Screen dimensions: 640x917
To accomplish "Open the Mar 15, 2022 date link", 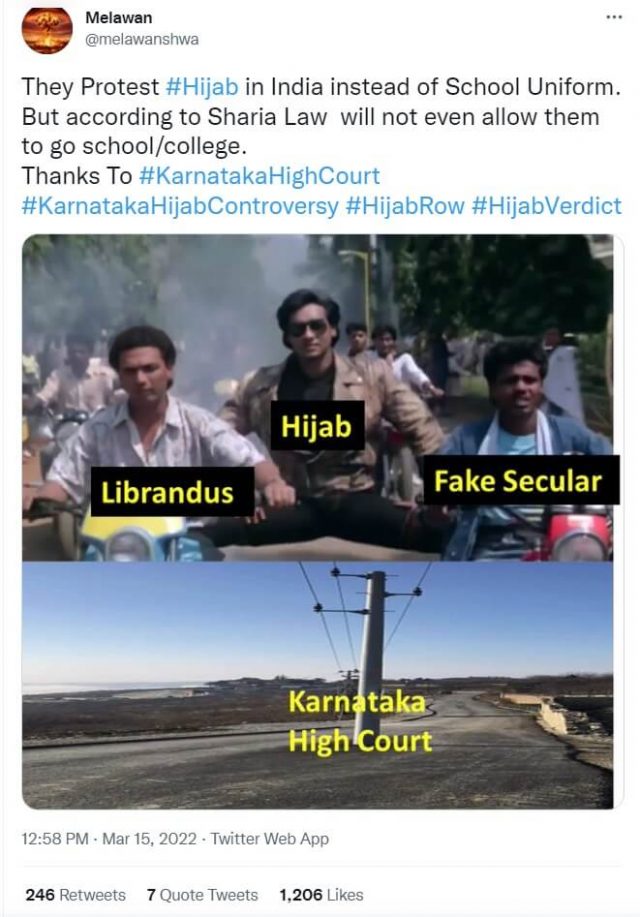I will coord(149,839).
